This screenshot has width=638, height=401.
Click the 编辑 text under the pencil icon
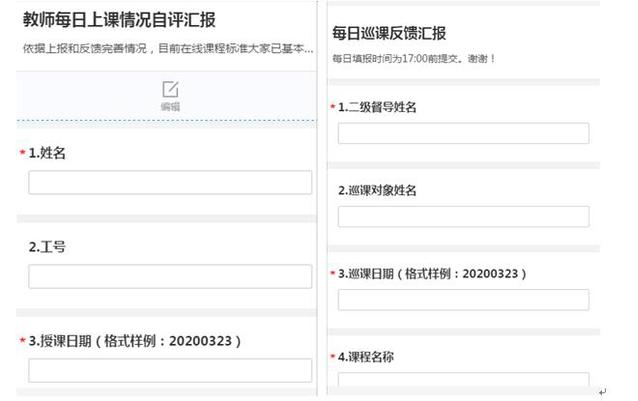(x=170, y=106)
